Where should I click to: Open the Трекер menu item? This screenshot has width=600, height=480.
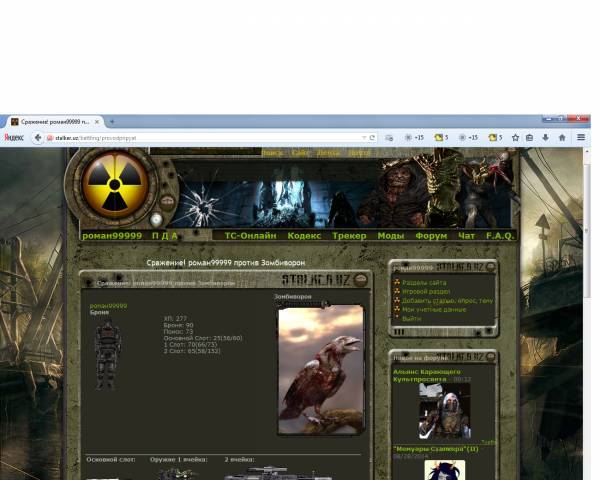coord(349,236)
